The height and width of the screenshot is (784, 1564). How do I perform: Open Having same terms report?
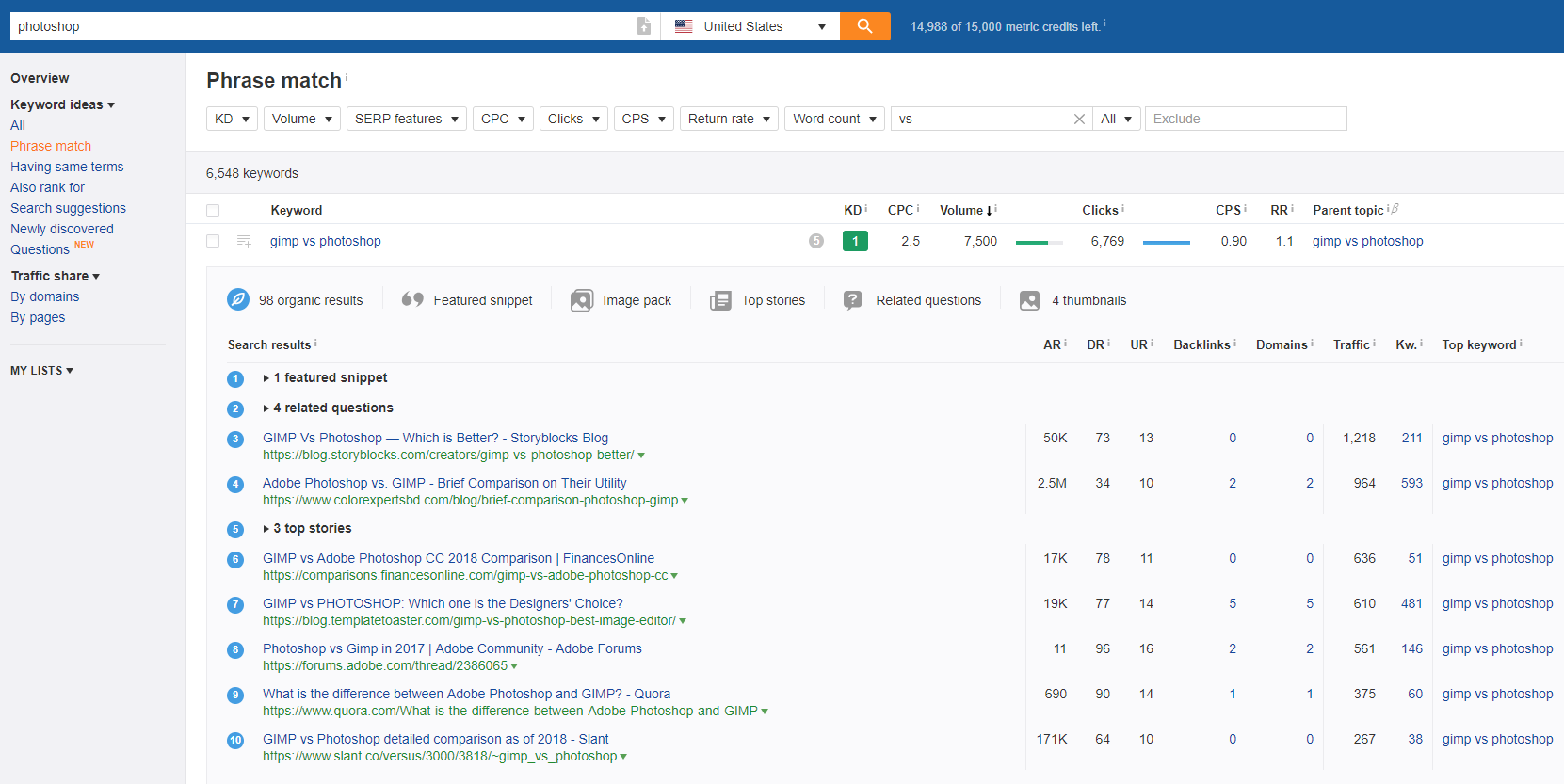coord(67,167)
